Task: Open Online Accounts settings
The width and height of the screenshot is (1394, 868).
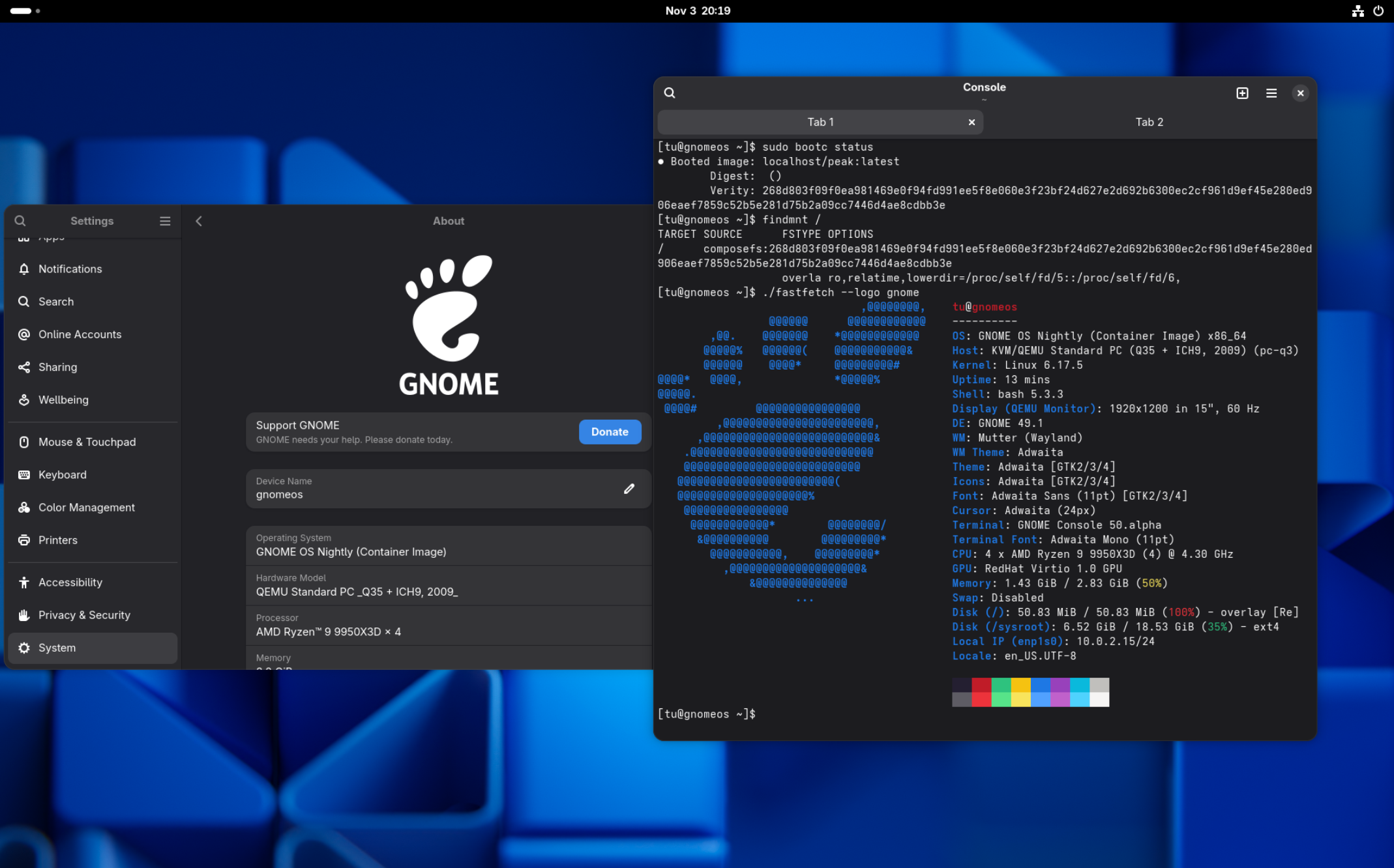Action: pos(80,334)
